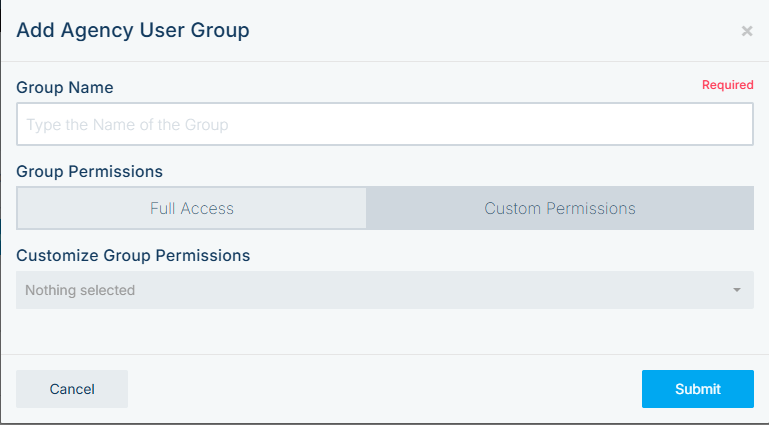The width and height of the screenshot is (769, 425).
Task: Click the red Required indicator
Action: point(727,85)
